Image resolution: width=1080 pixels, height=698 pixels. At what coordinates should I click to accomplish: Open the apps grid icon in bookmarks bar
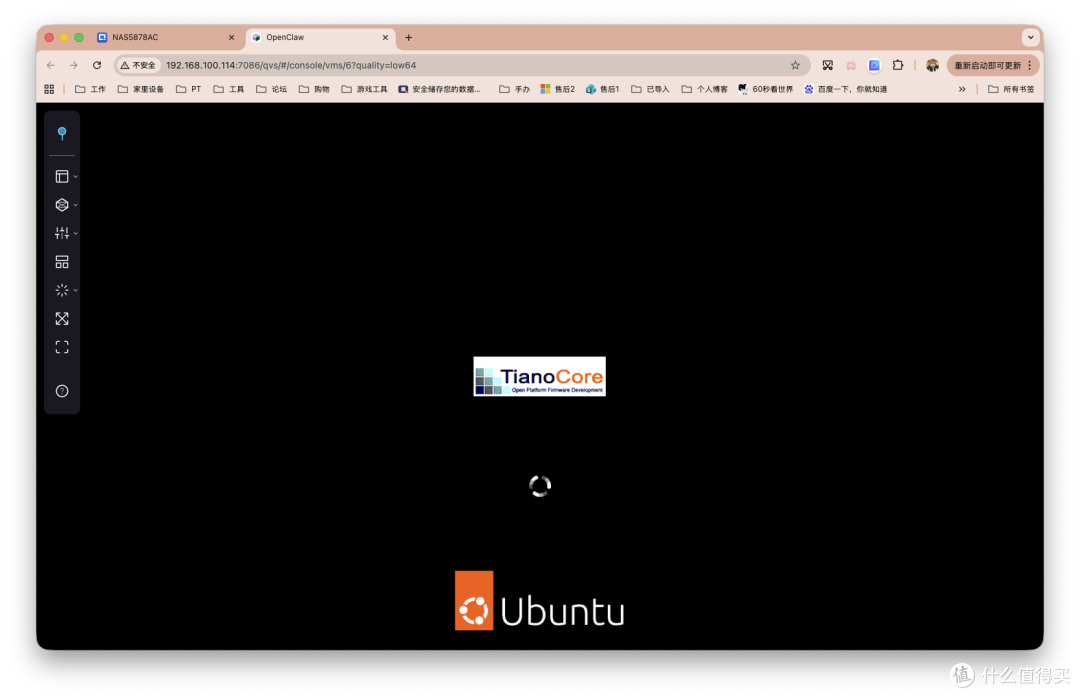[49, 89]
